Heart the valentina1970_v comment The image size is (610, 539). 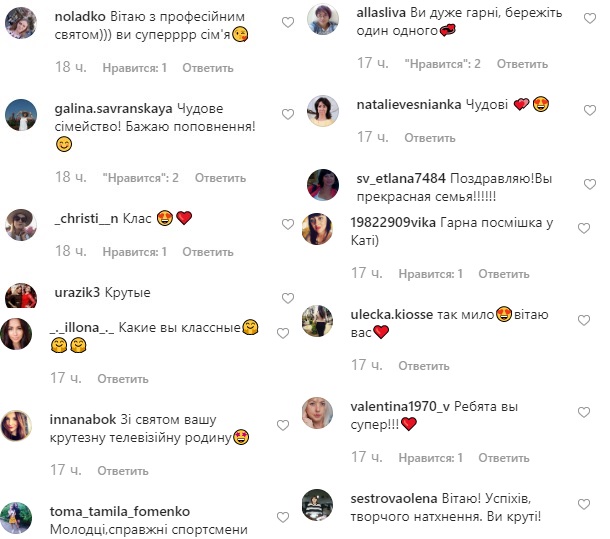[584, 413]
